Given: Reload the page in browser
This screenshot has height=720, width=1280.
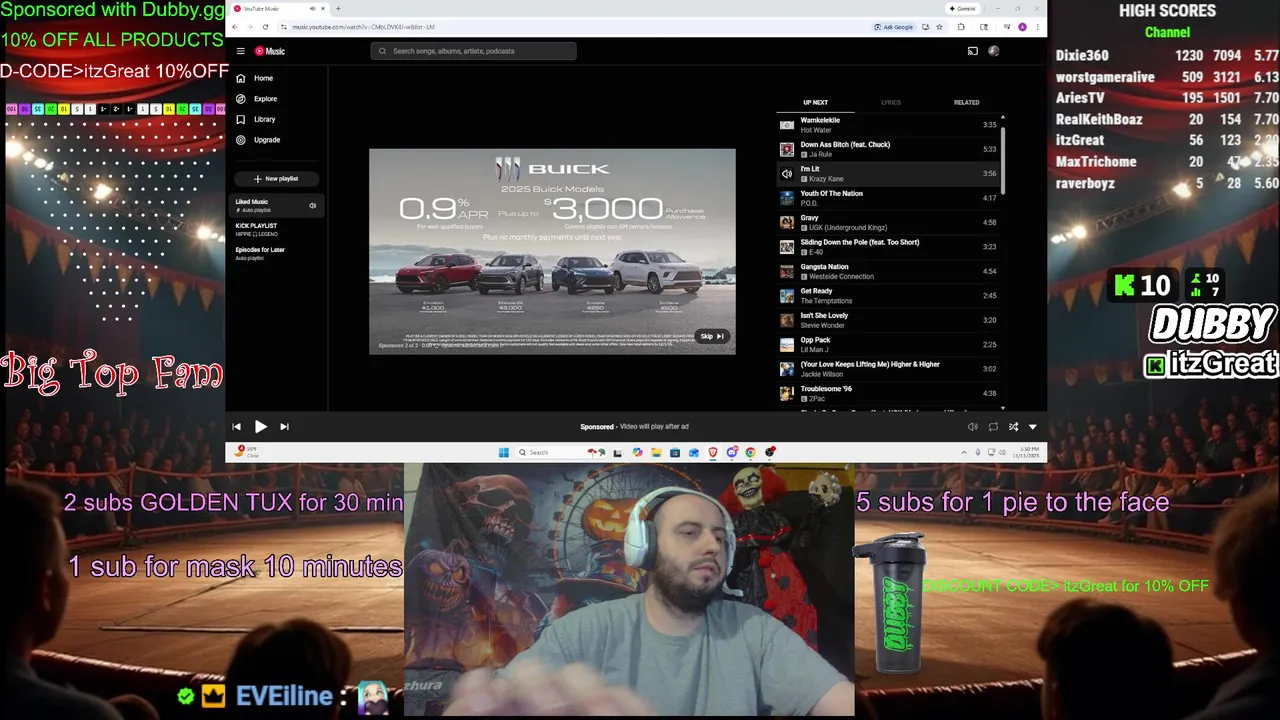Looking at the screenshot, I should pos(263,27).
